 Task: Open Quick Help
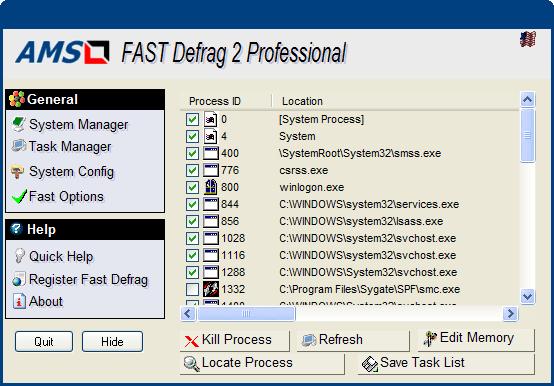coord(61,256)
